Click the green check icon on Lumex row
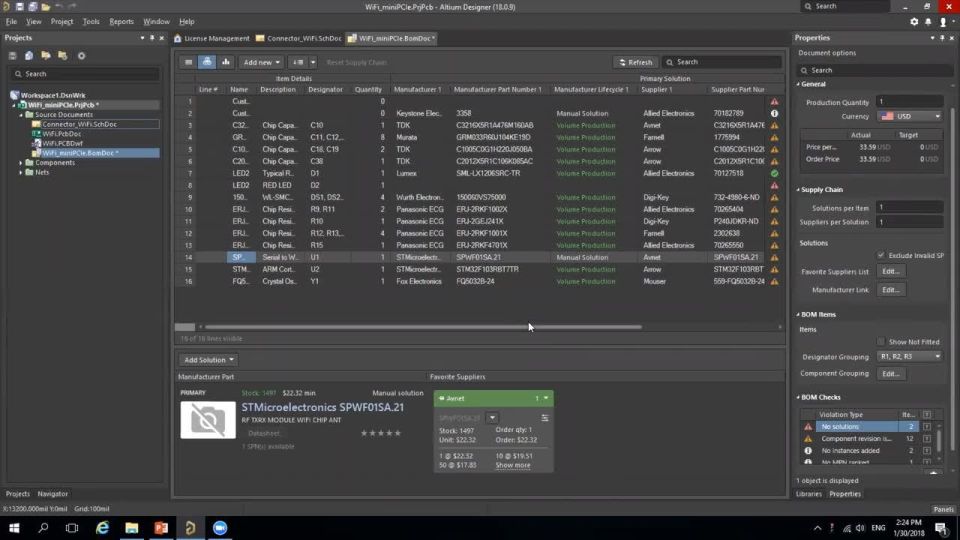960x540 pixels. (774, 173)
